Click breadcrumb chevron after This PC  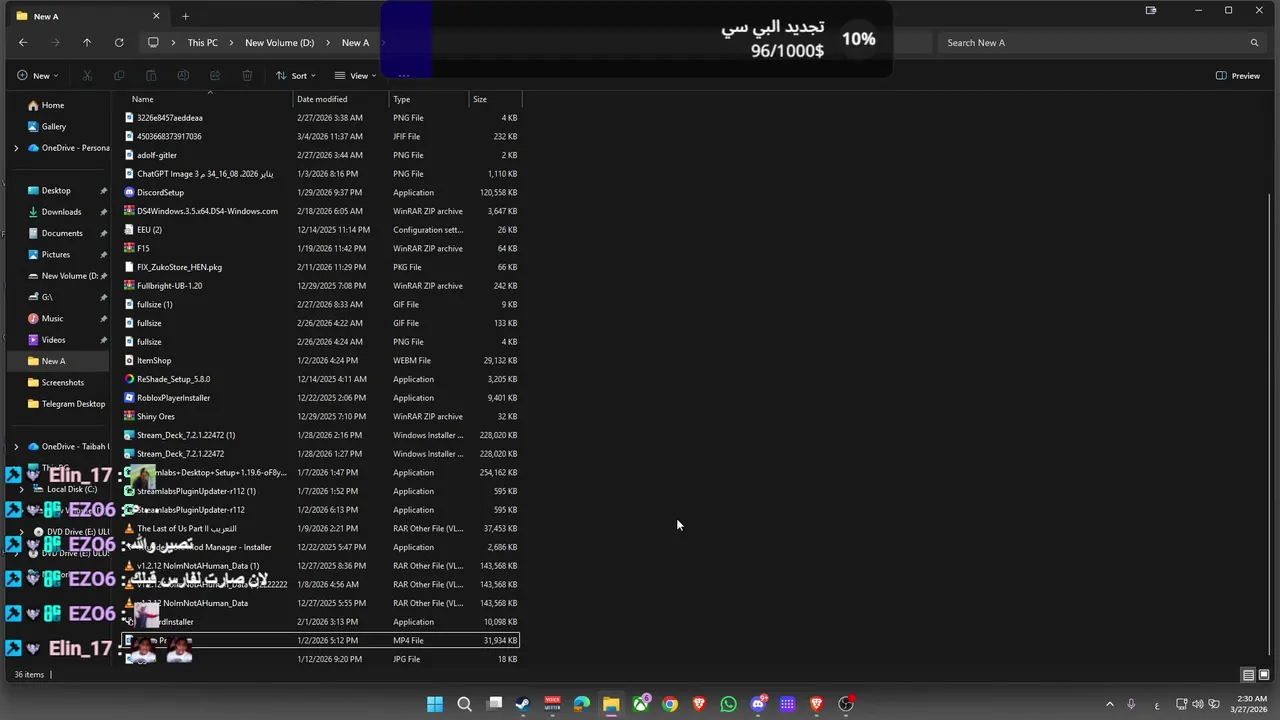click(231, 43)
